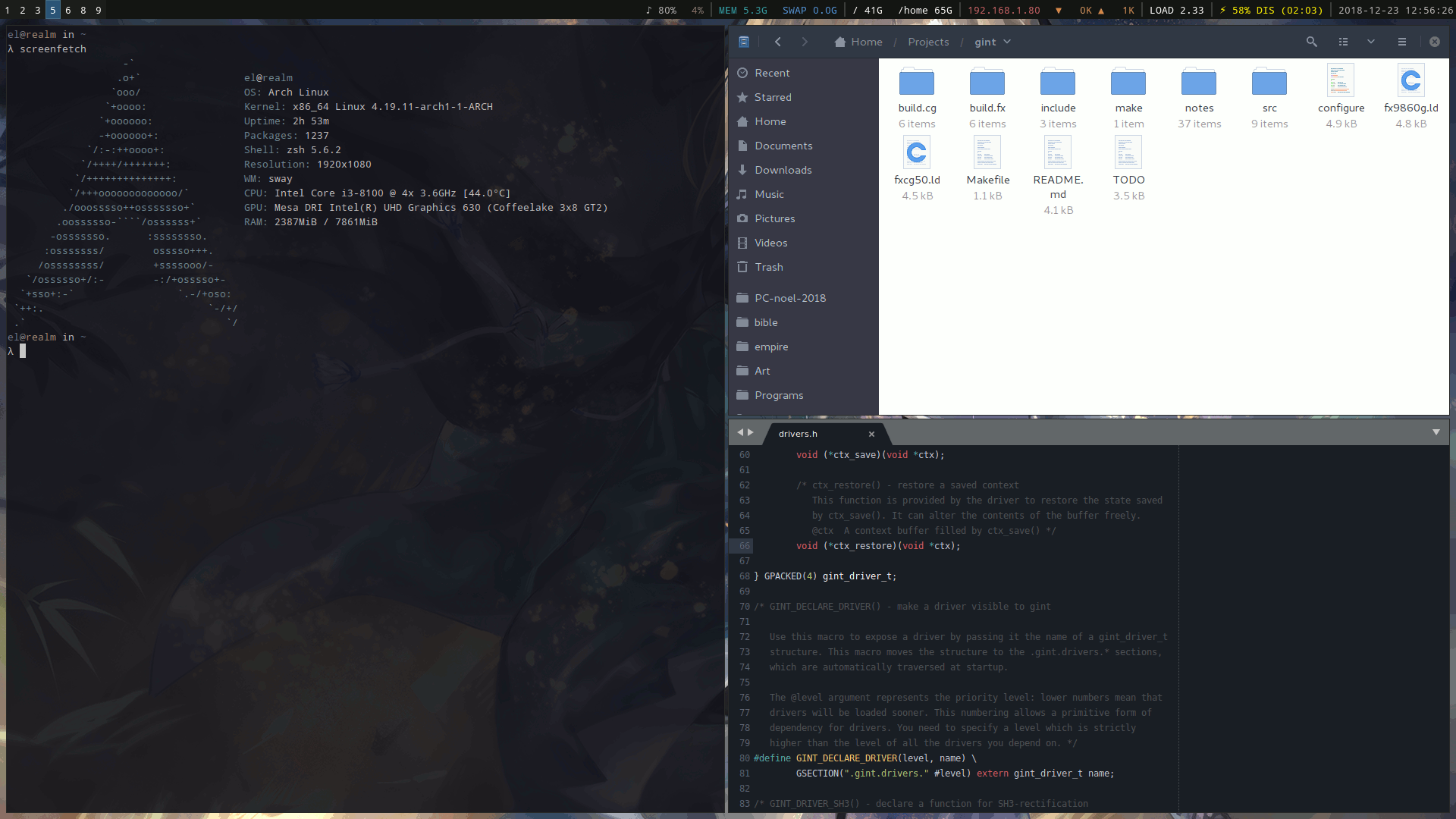
Task: Navigate to Home in path bar
Action: click(858, 42)
